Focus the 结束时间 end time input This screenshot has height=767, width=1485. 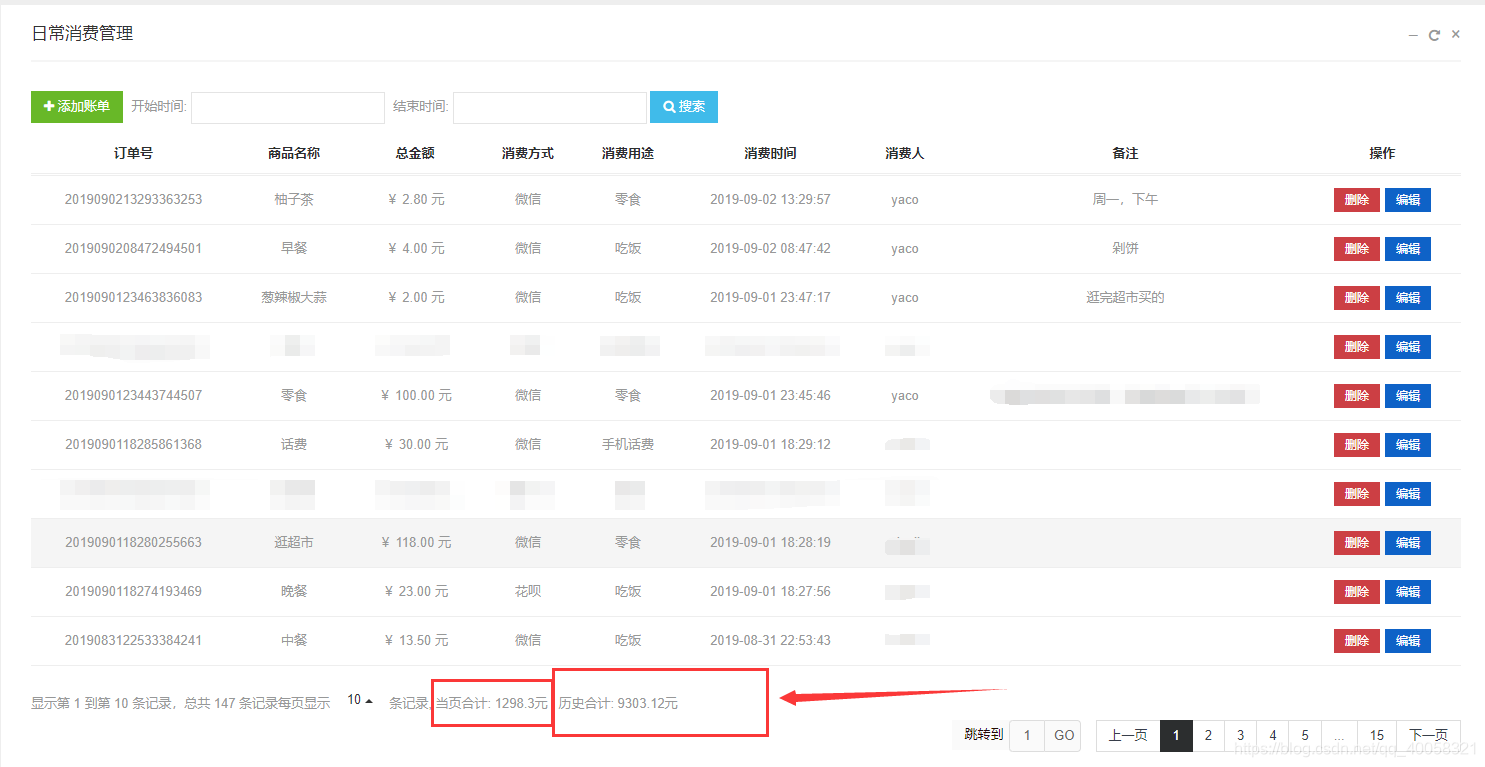tap(550, 108)
